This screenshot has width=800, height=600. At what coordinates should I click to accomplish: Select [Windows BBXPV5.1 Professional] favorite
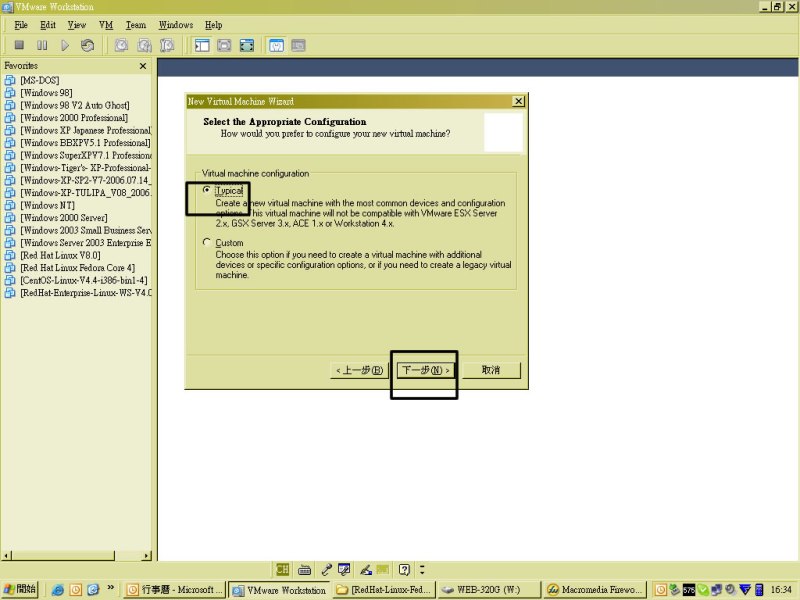[x=85, y=143]
